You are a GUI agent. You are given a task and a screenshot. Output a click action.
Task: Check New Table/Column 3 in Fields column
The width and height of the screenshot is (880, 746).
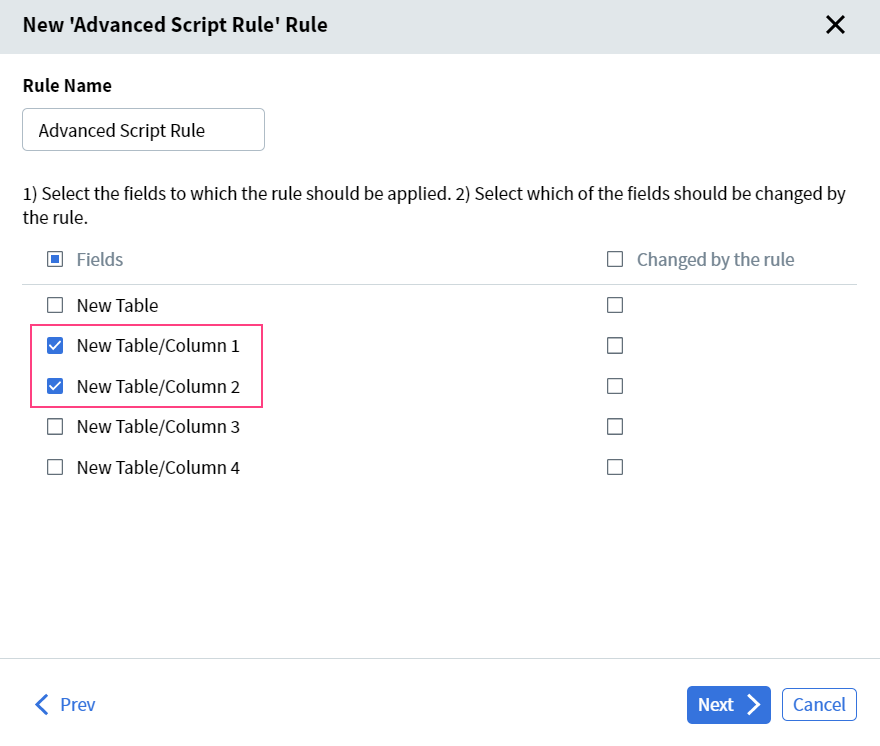tap(55, 426)
